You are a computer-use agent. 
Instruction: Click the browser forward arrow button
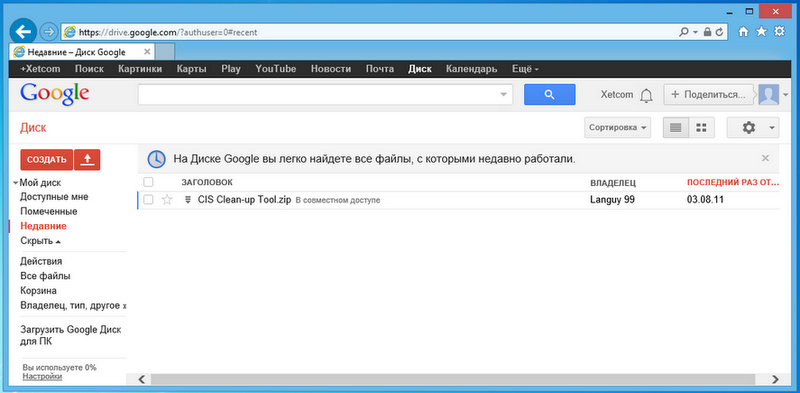point(48,32)
